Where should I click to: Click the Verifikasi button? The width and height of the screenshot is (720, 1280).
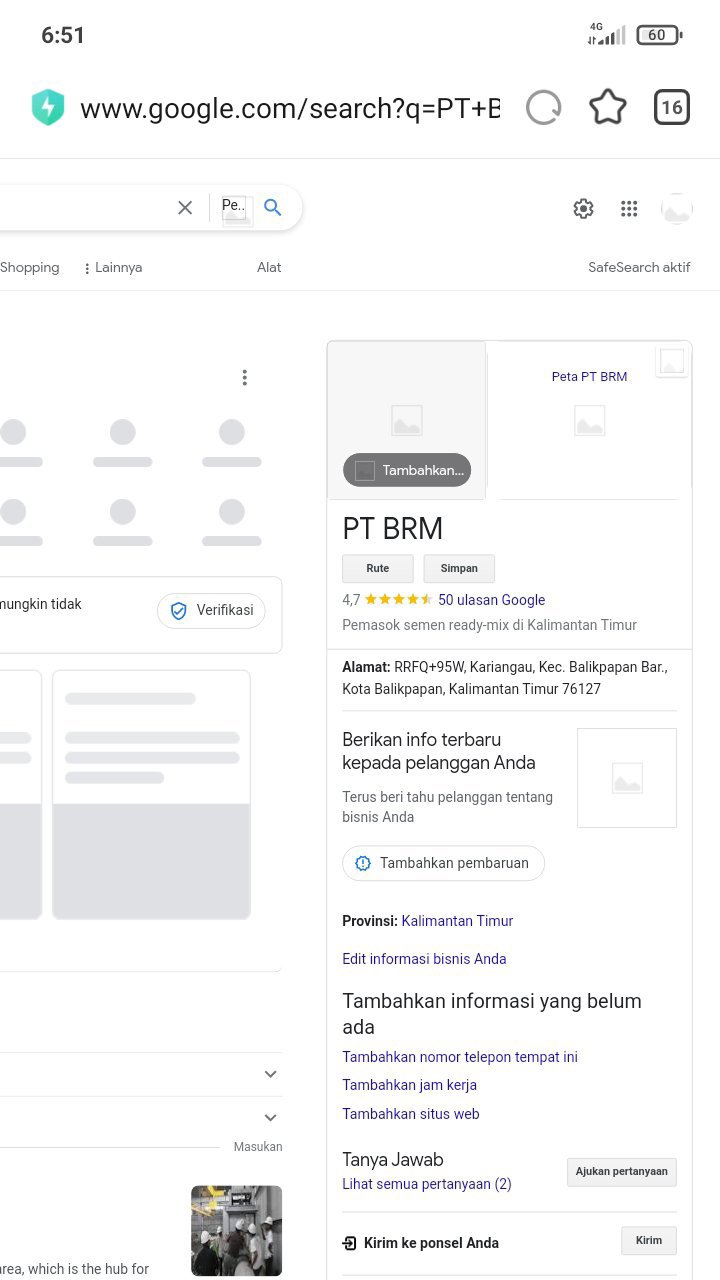(x=211, y=611)
